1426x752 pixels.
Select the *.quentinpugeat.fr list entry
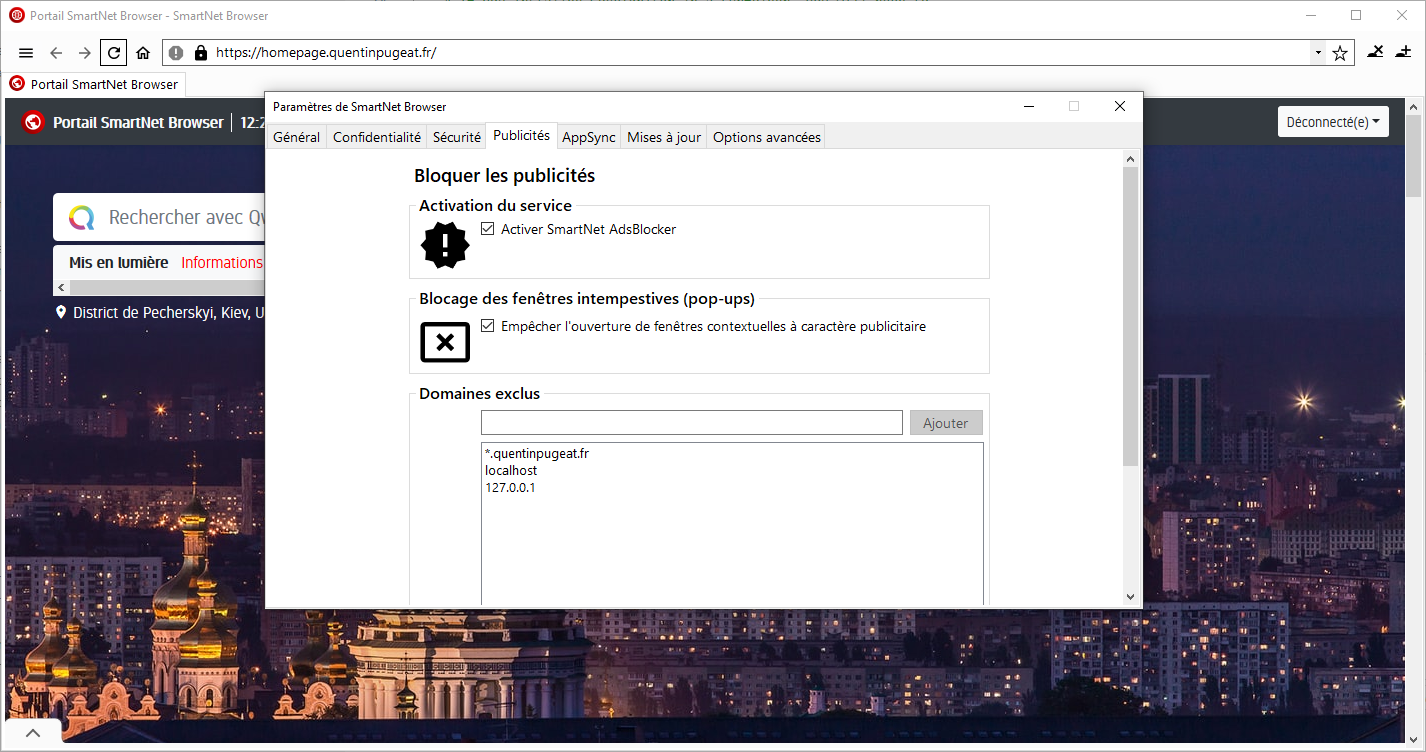coord(537,454)
